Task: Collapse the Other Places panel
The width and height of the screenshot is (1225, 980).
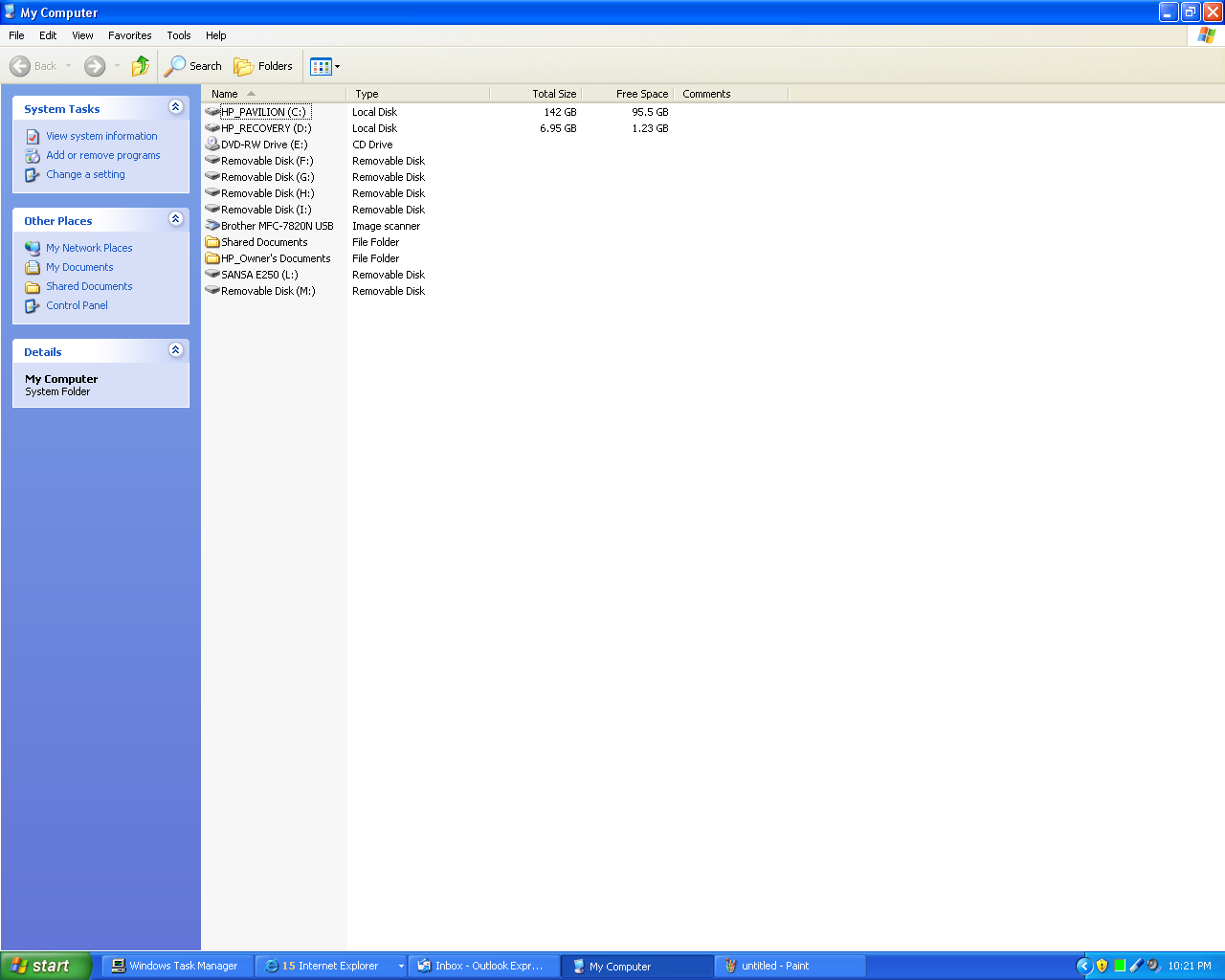Action: click(175, 219)
